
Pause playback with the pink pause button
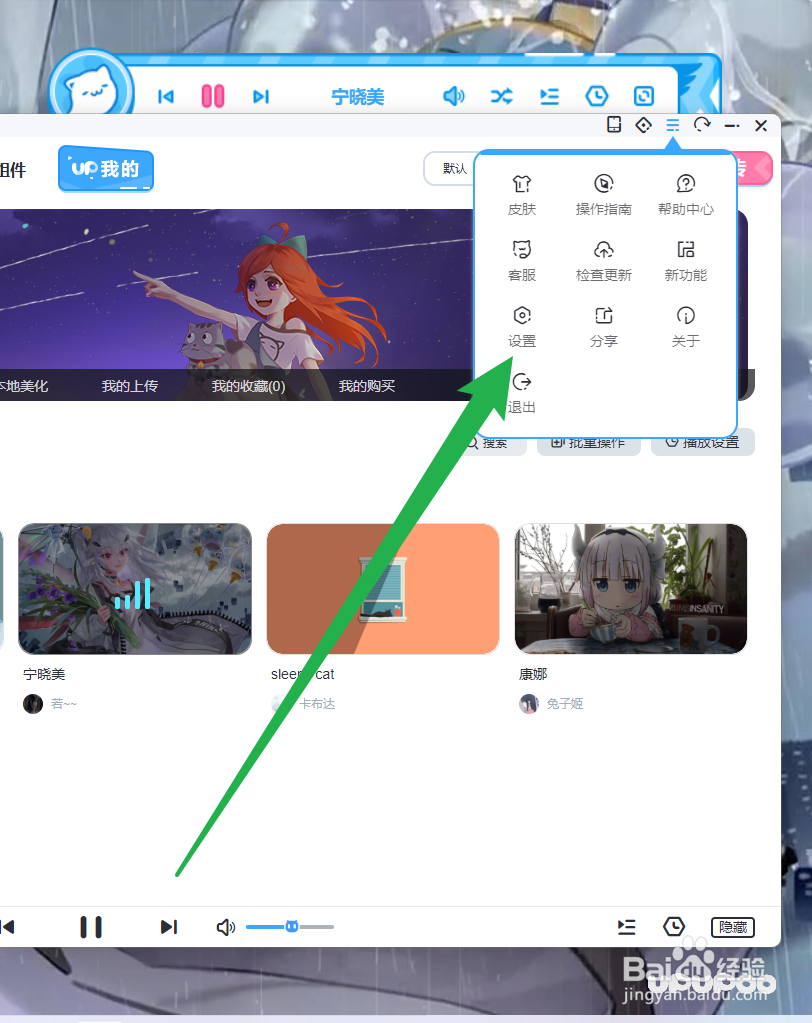coord(213,96)
